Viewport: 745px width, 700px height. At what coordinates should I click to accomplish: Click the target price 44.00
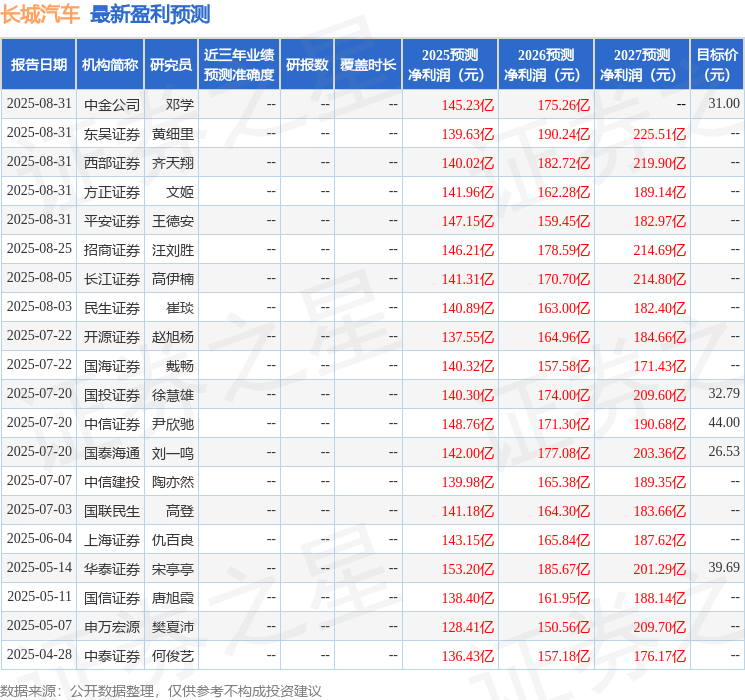[724, 422]
